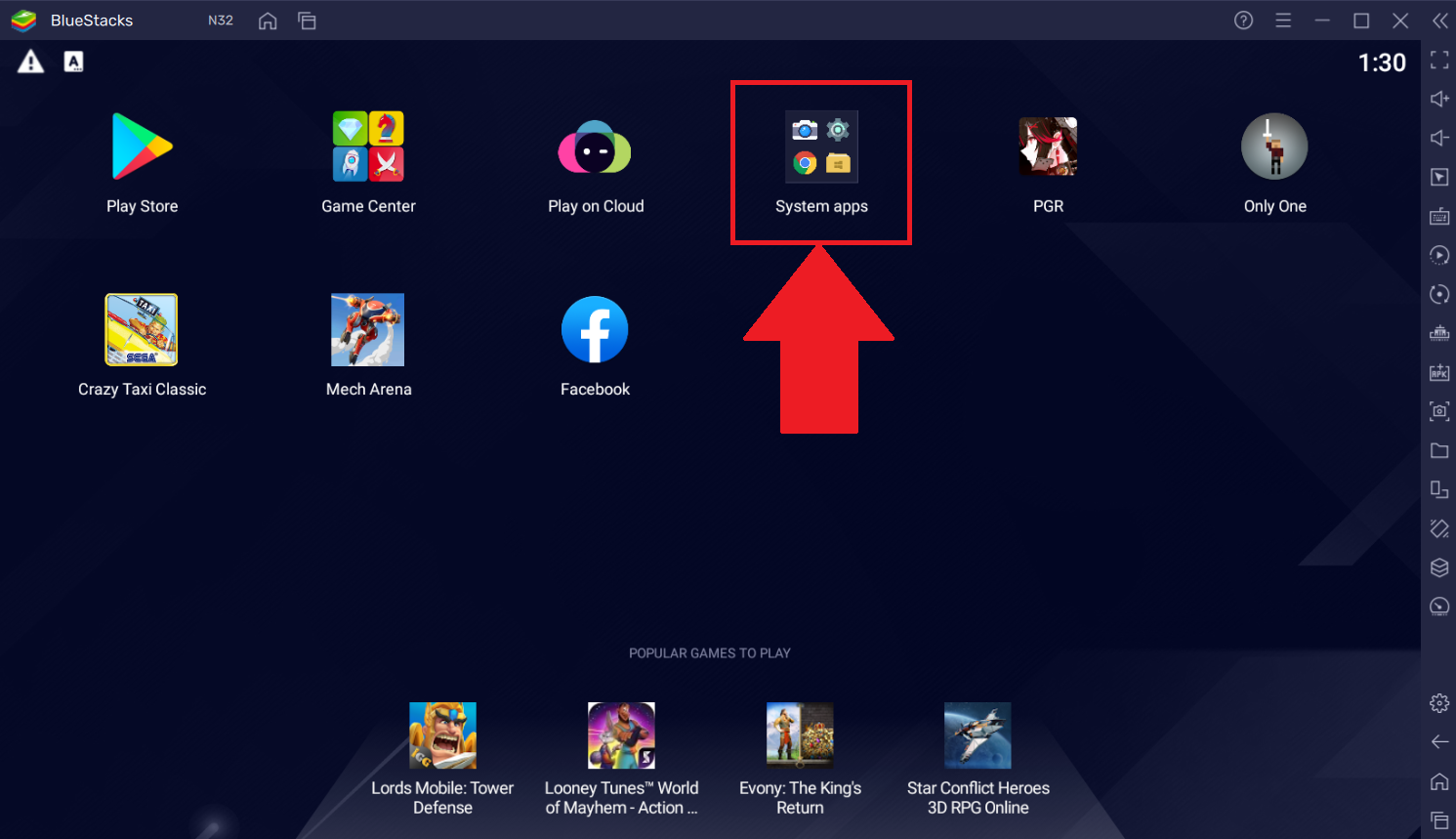This screenshot has height=839, width=1456.
Task: Select Evony: The King's Return thumbnail
Action: pyautogui.click(x=800, y=735)
